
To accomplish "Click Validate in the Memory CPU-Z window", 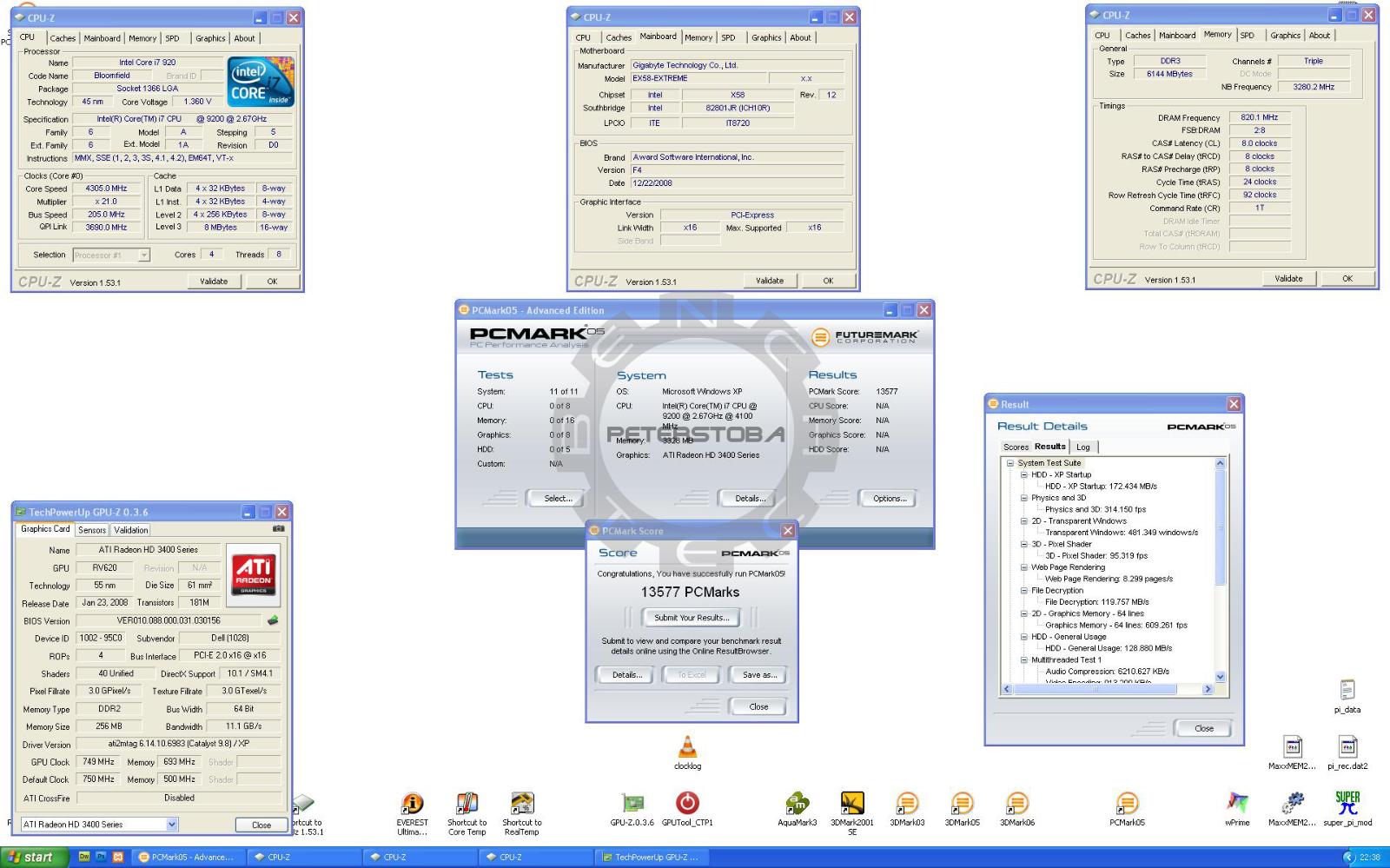I will pos(1288,279).
